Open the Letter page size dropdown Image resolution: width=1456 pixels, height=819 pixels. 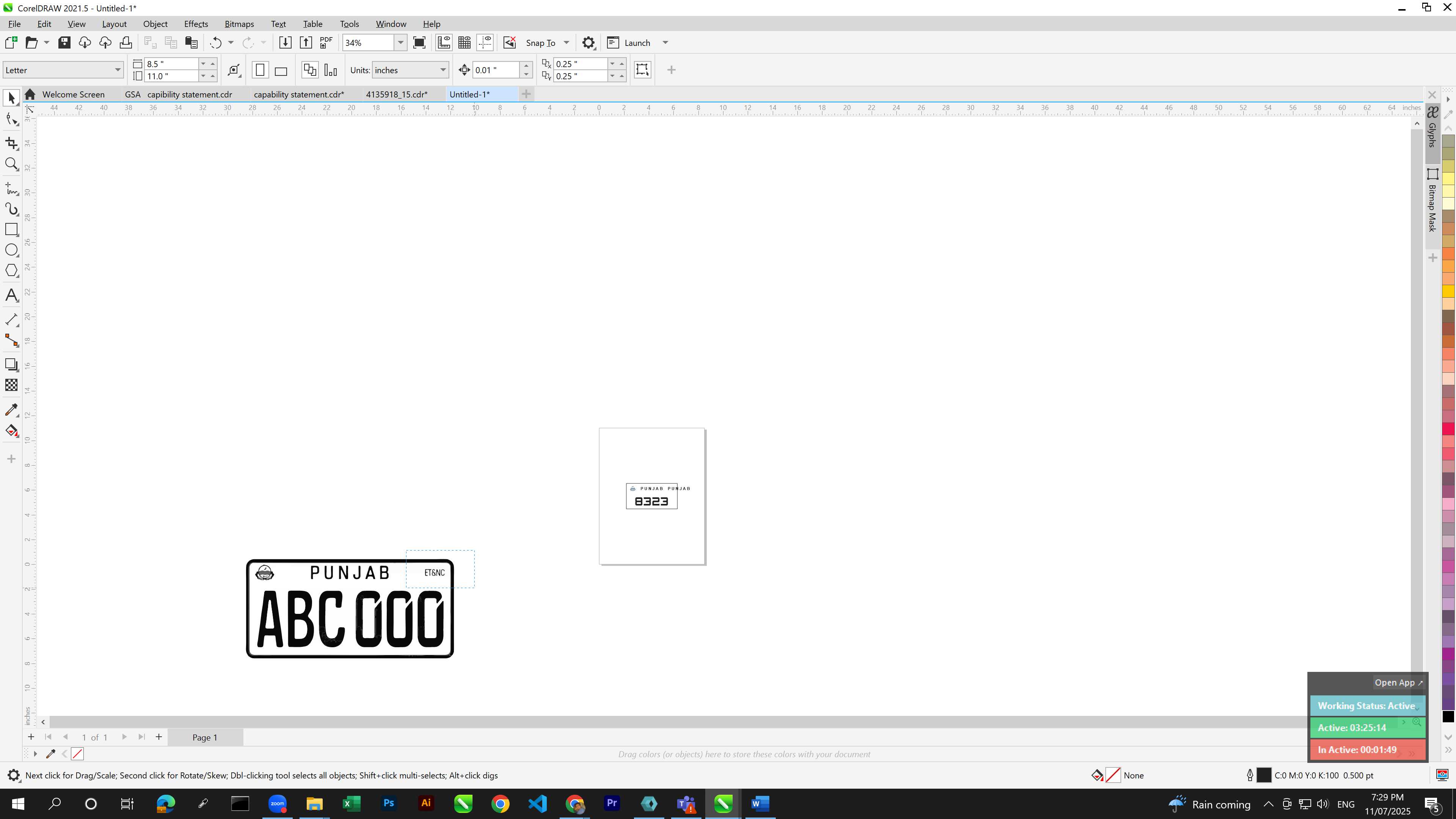pyautogui.click(x=118, y=70)
